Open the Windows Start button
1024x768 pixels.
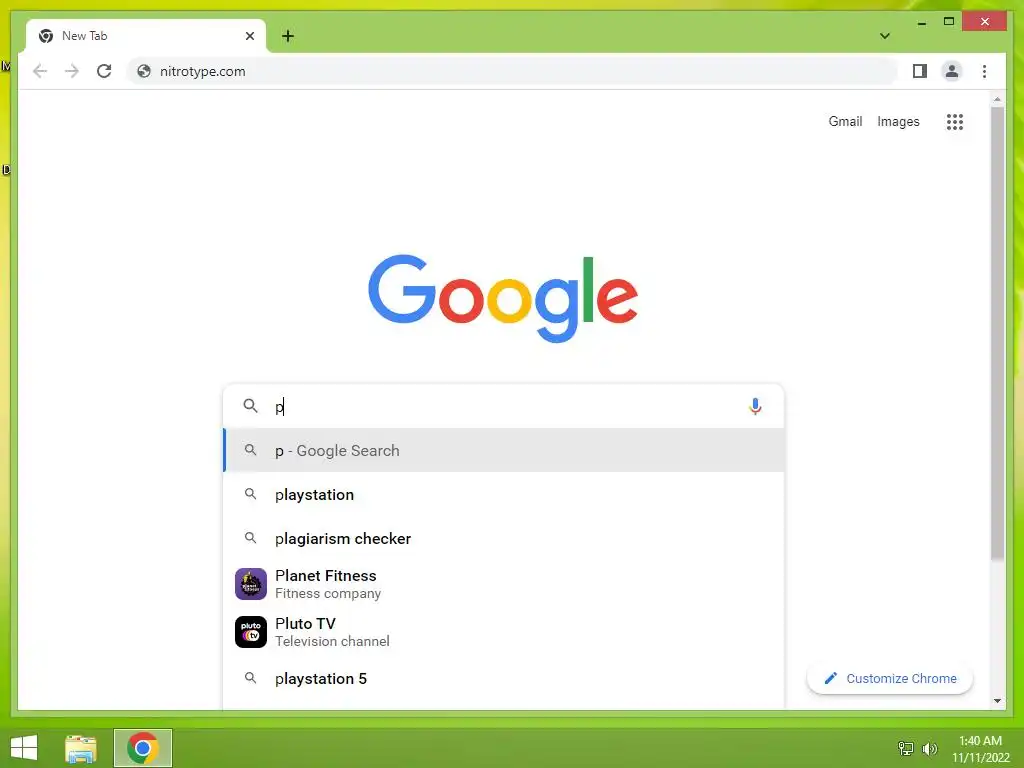[x=24, y=748]
